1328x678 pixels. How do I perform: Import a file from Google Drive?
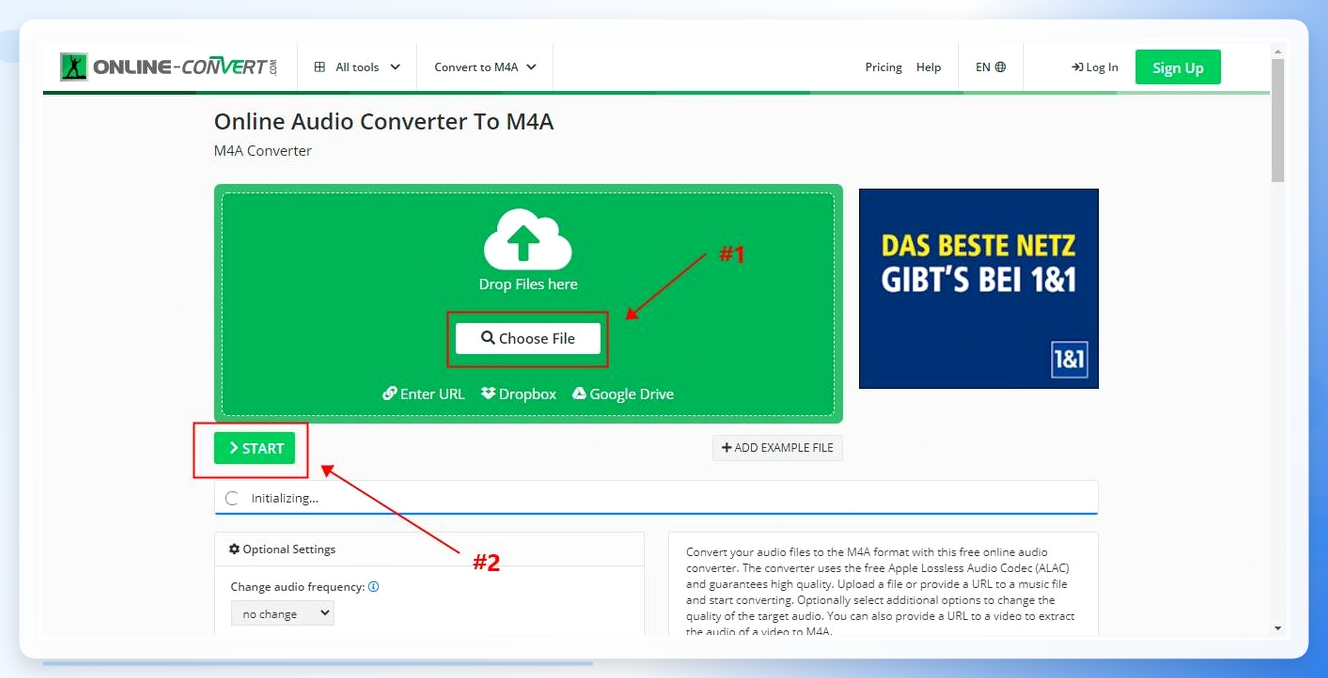click(623, 394)
